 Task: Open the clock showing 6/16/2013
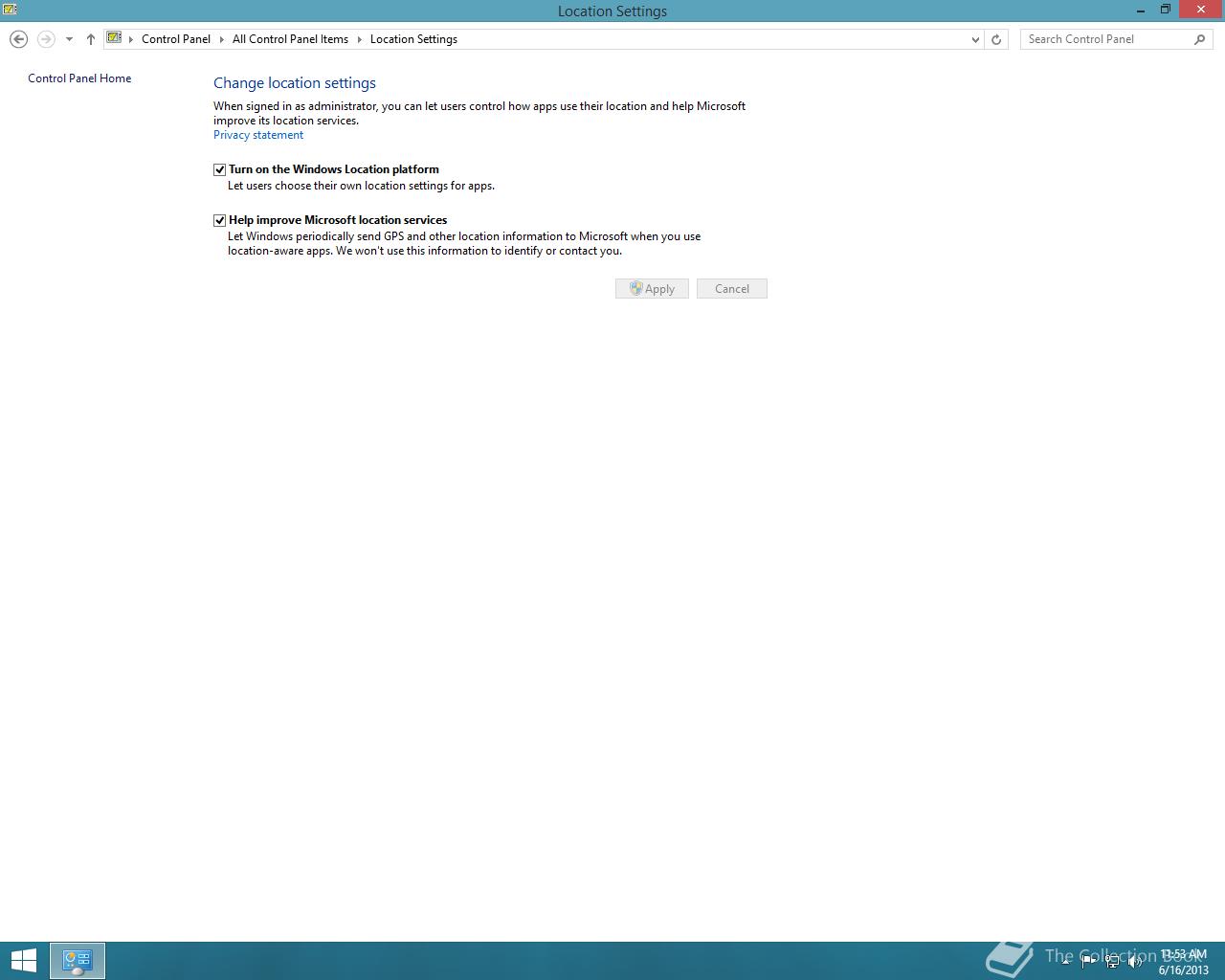pos(1184,962)
